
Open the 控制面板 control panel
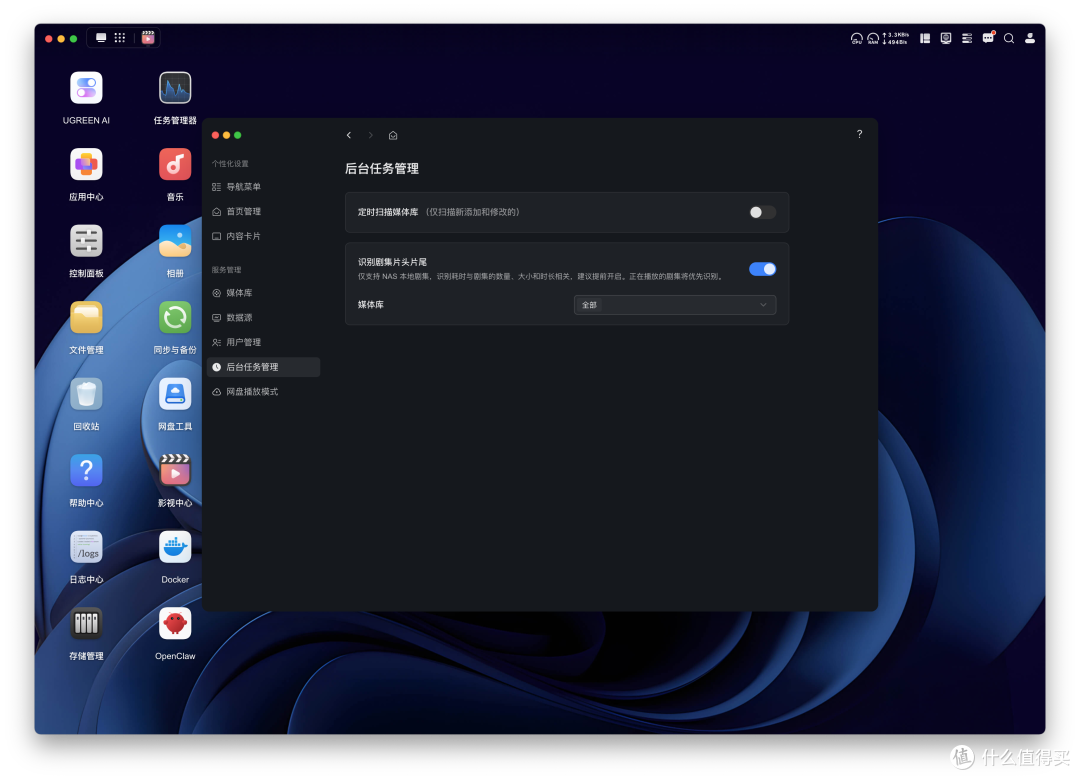click(x=86, y=241)
